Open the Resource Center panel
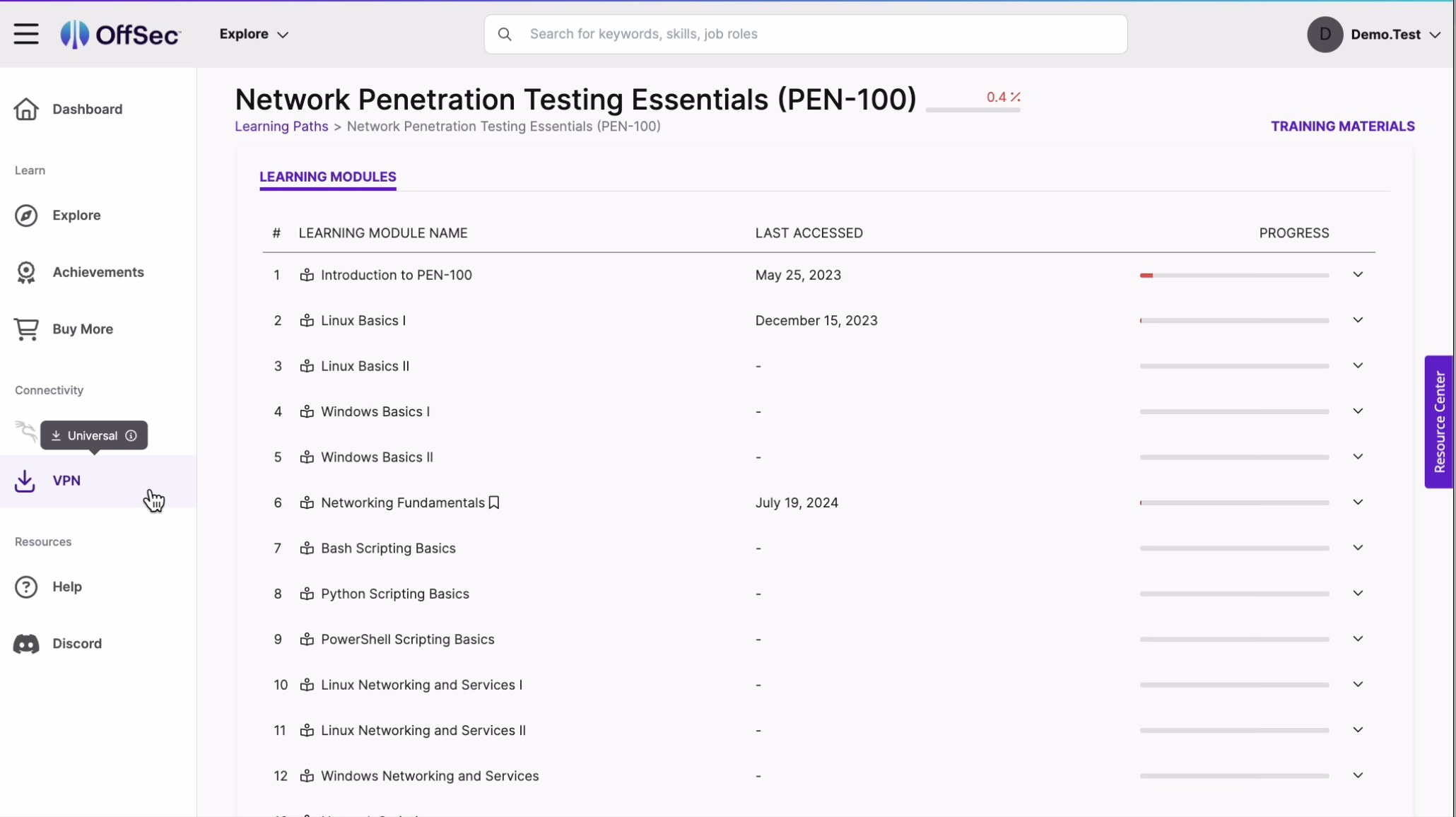Image resolution: width=1456 pixels, height=817 pixels. pyautogui.click(x=1440, y=421)
